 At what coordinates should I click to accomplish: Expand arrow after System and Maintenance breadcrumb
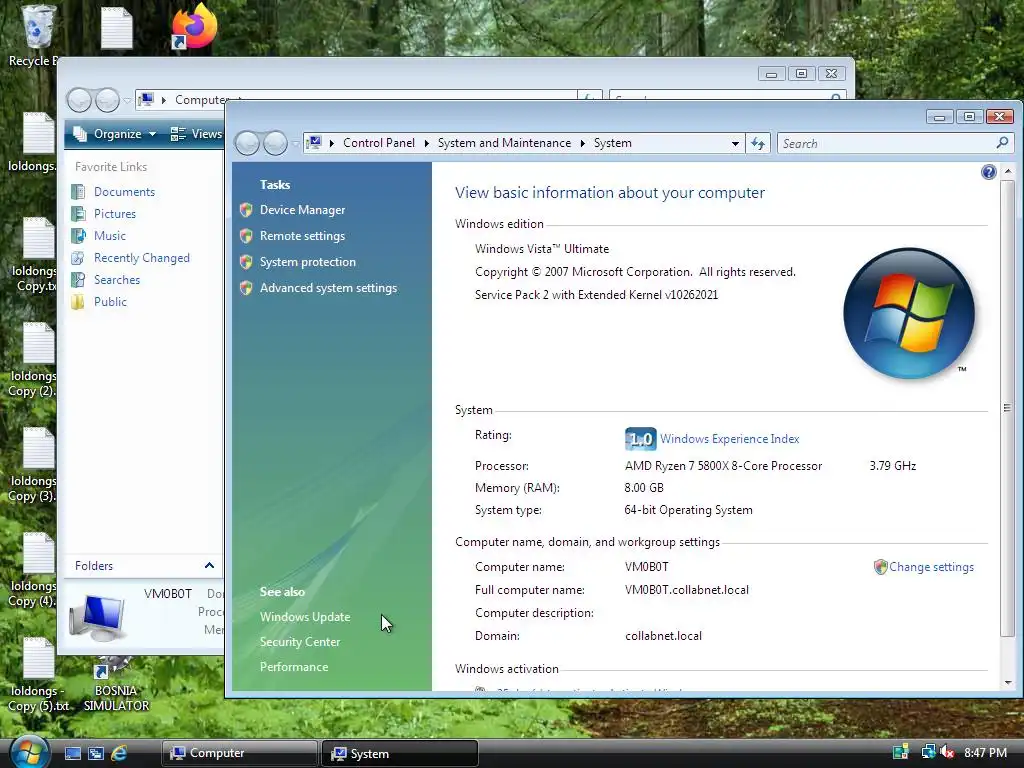583,143
